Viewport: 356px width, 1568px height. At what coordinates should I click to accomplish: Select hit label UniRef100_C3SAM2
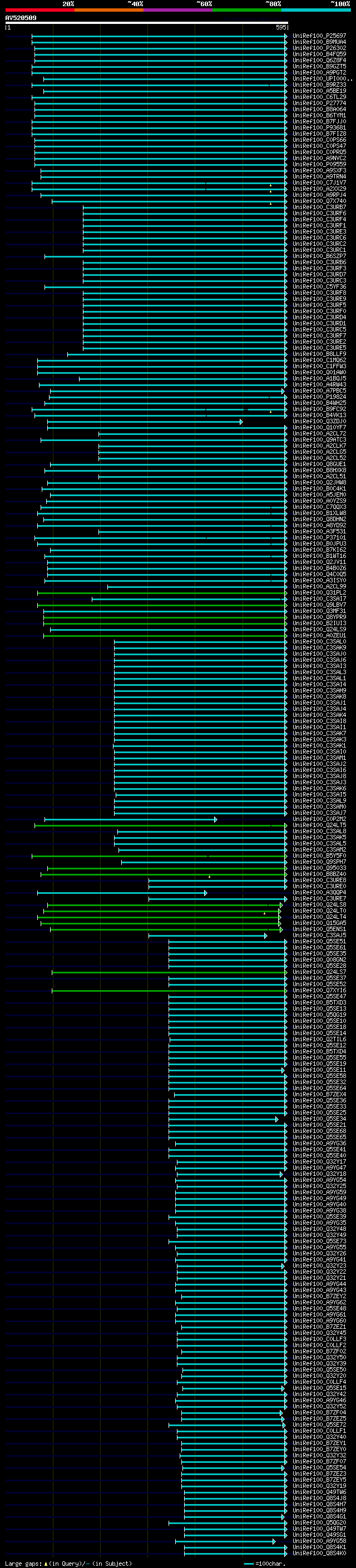coord(319,850)
